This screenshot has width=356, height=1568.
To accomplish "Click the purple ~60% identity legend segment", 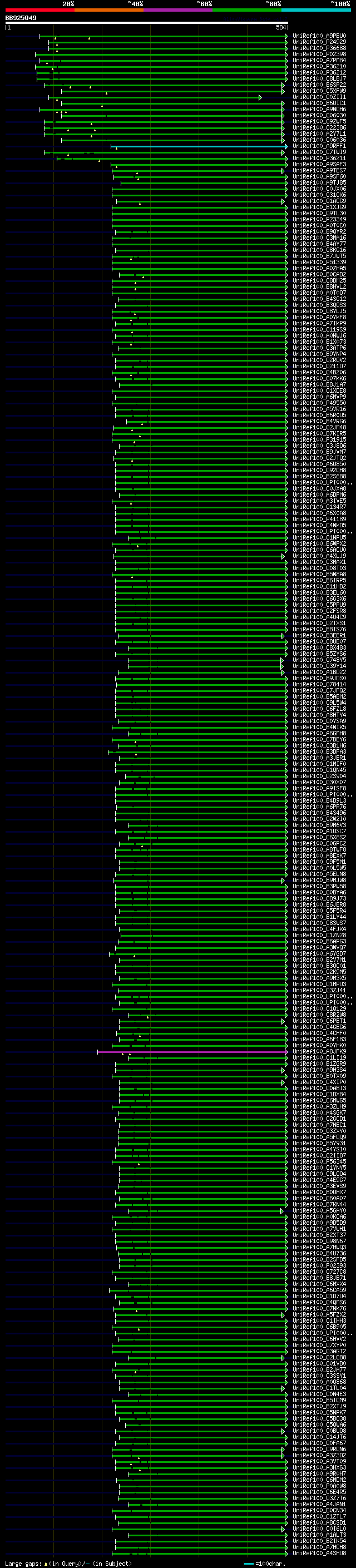I will coord(179,10).
